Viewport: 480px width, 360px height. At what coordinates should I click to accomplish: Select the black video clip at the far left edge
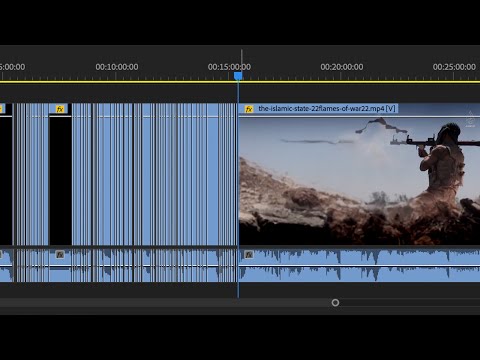click(6, 181)
